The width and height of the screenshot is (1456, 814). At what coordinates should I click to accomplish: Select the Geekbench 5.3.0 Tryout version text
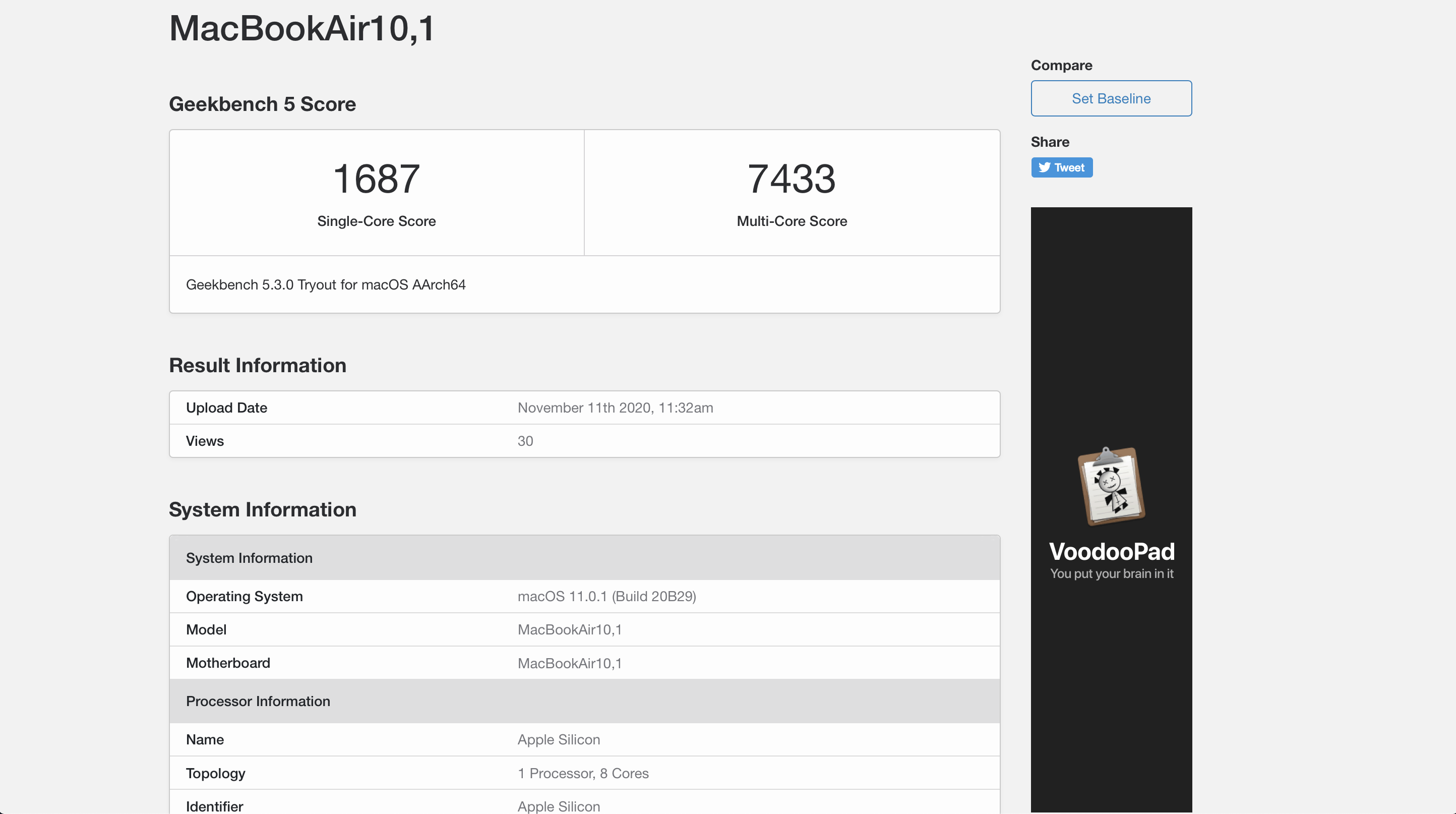326,284
